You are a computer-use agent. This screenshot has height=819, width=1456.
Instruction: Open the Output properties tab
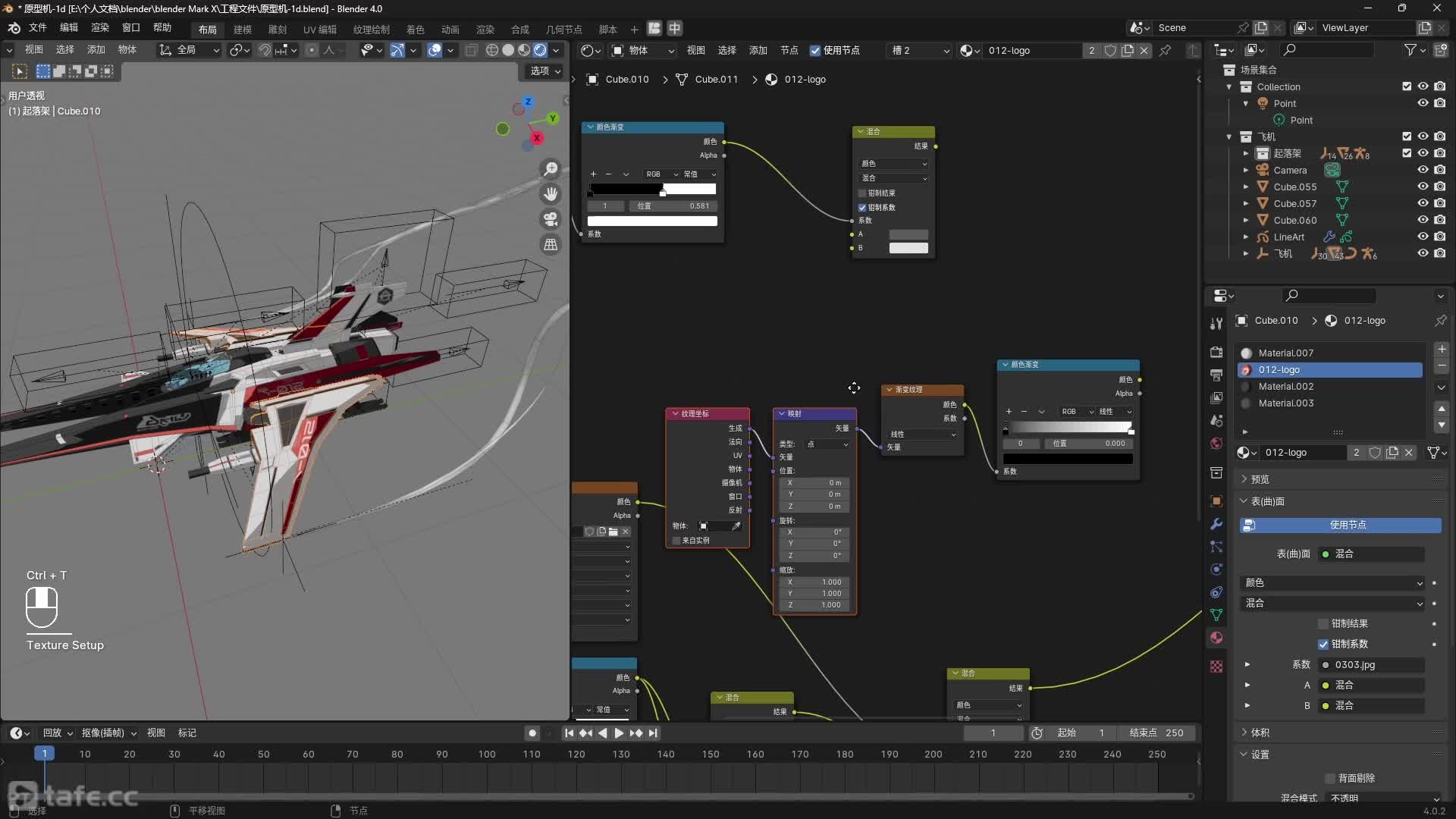[1216, 375]
